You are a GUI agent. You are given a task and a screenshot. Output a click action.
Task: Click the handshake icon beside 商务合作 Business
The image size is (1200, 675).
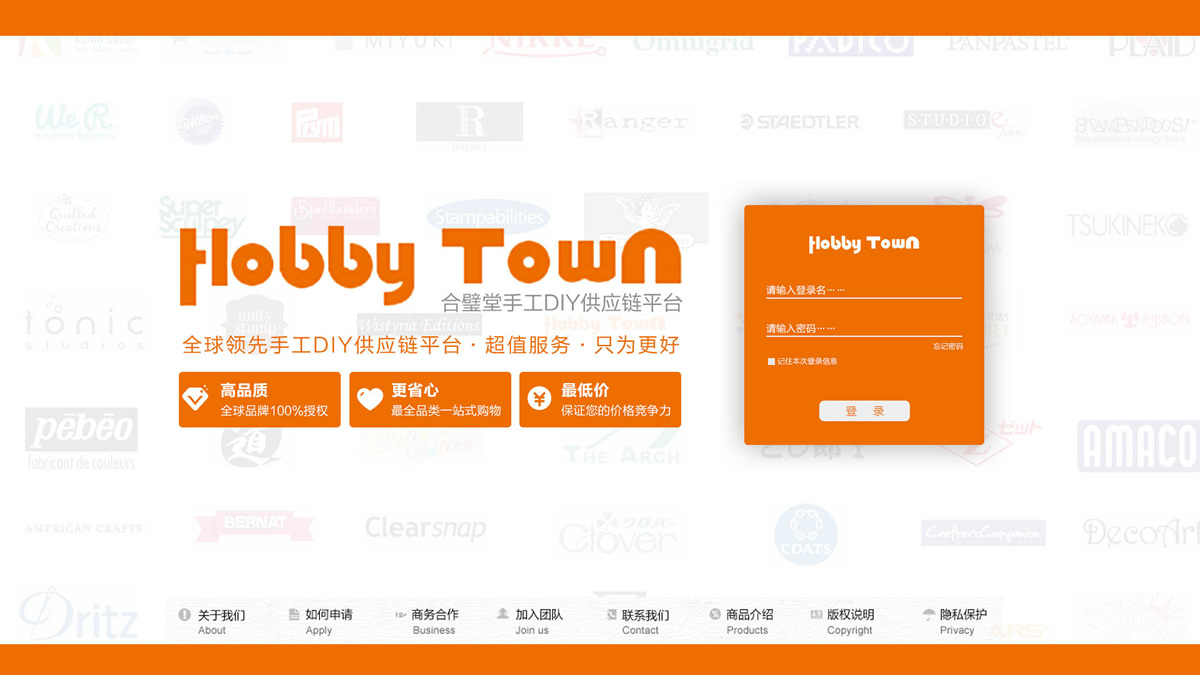401,615
